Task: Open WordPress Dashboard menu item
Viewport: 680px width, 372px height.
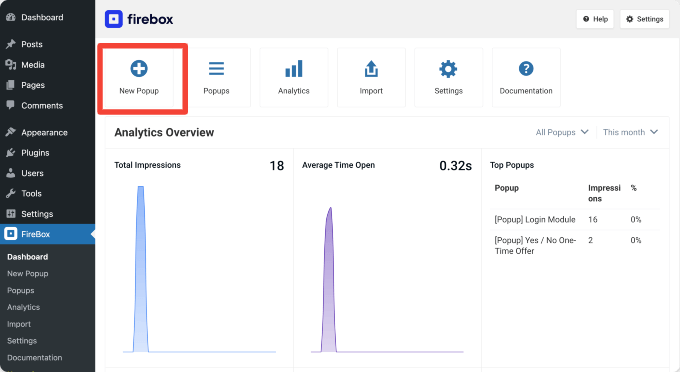Action: pyautogui.click(x=48, y=17)
